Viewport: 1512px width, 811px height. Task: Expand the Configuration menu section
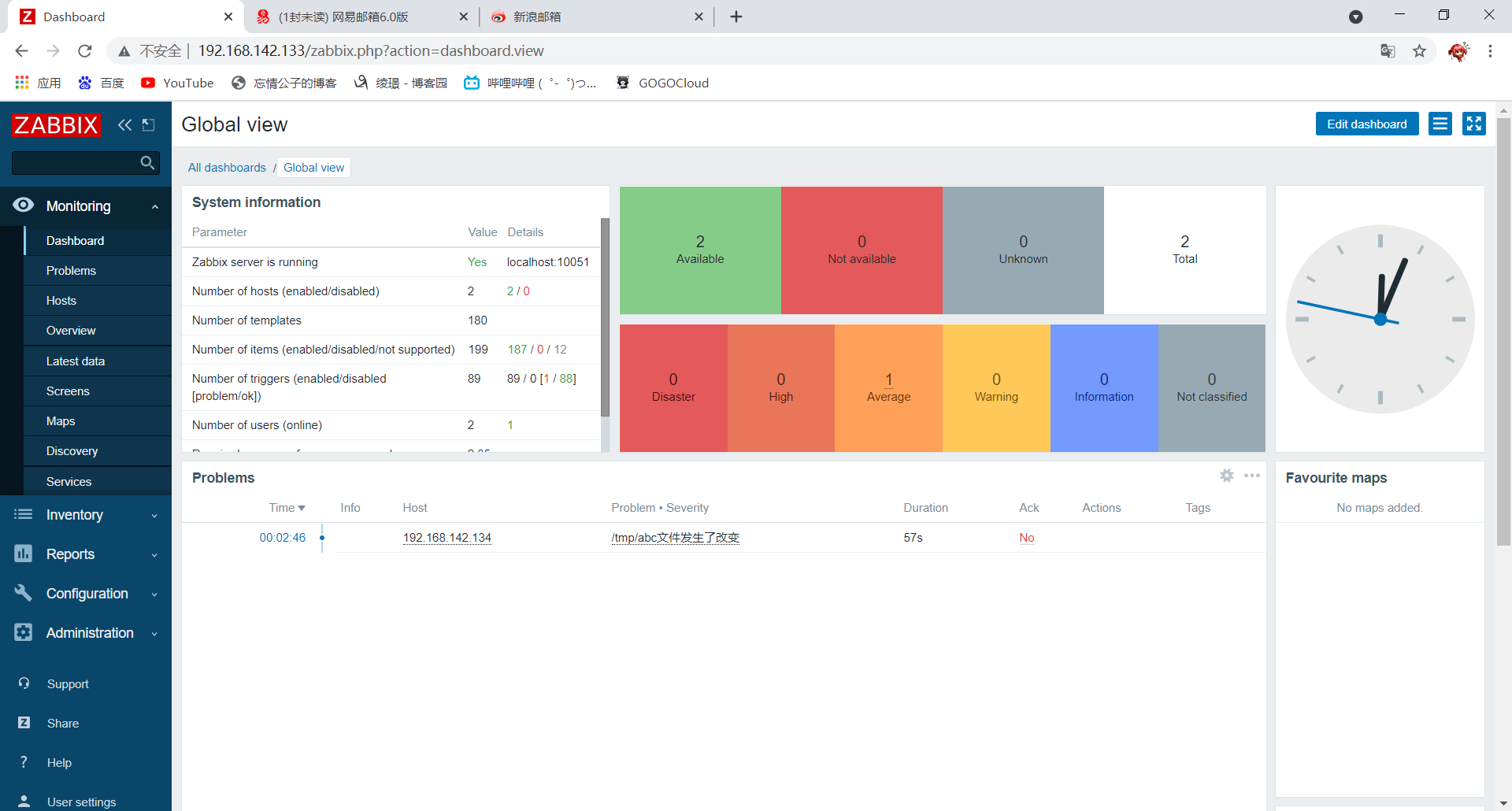[154, 594]
